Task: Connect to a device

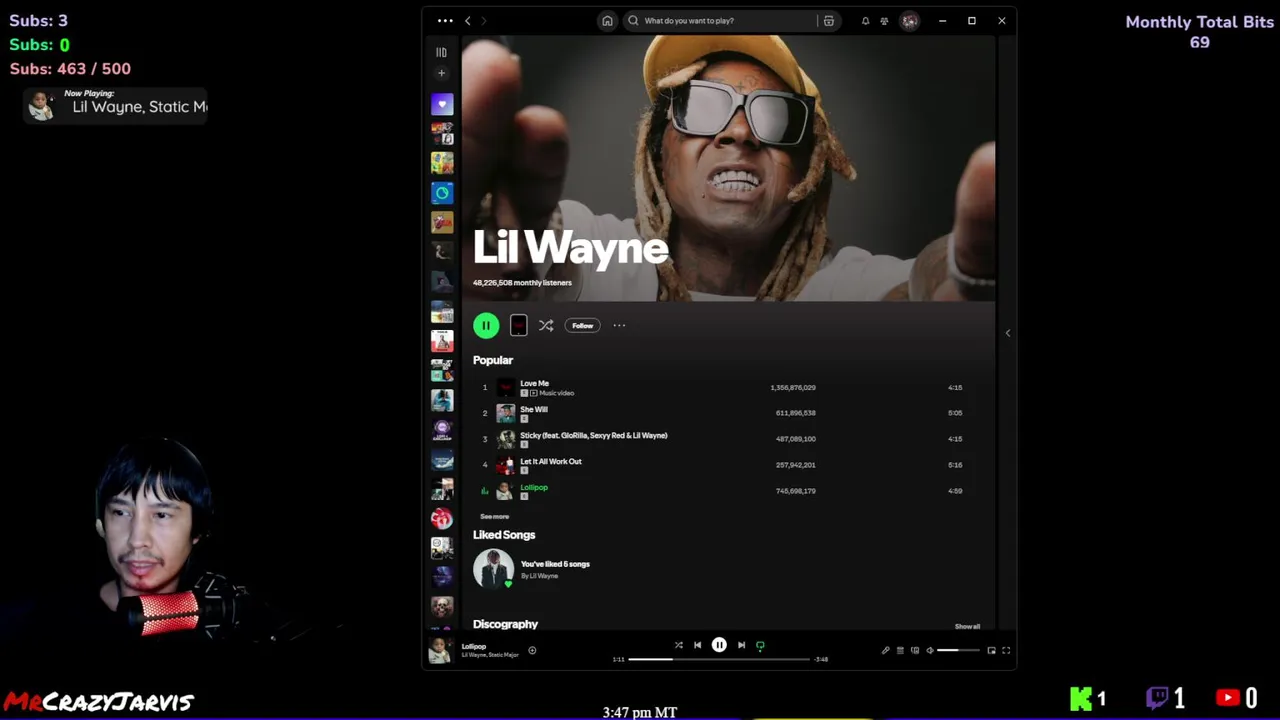Action: pyautogui.click(x=915, y=650)
